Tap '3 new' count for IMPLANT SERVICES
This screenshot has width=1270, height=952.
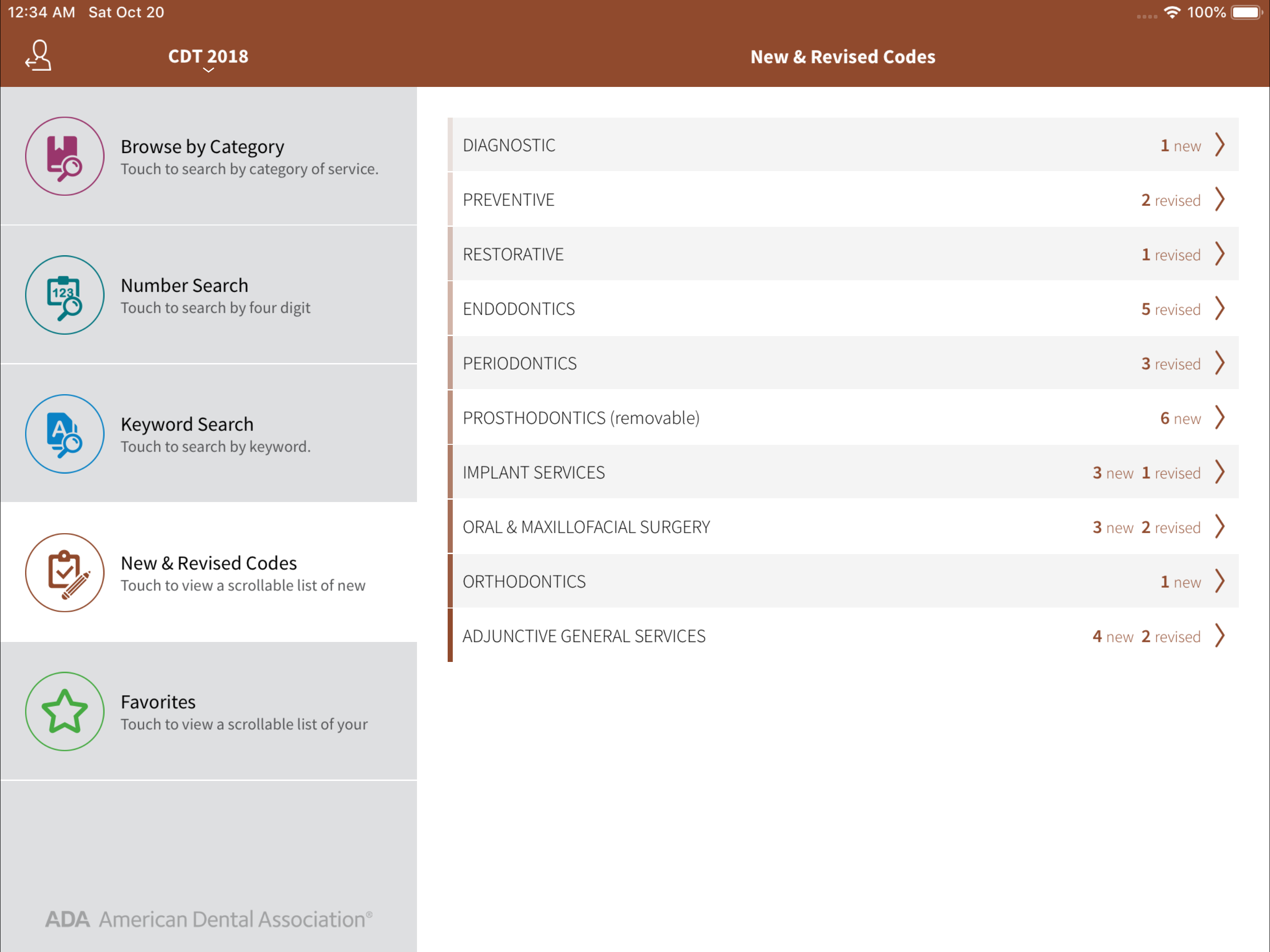[1113, 473]
